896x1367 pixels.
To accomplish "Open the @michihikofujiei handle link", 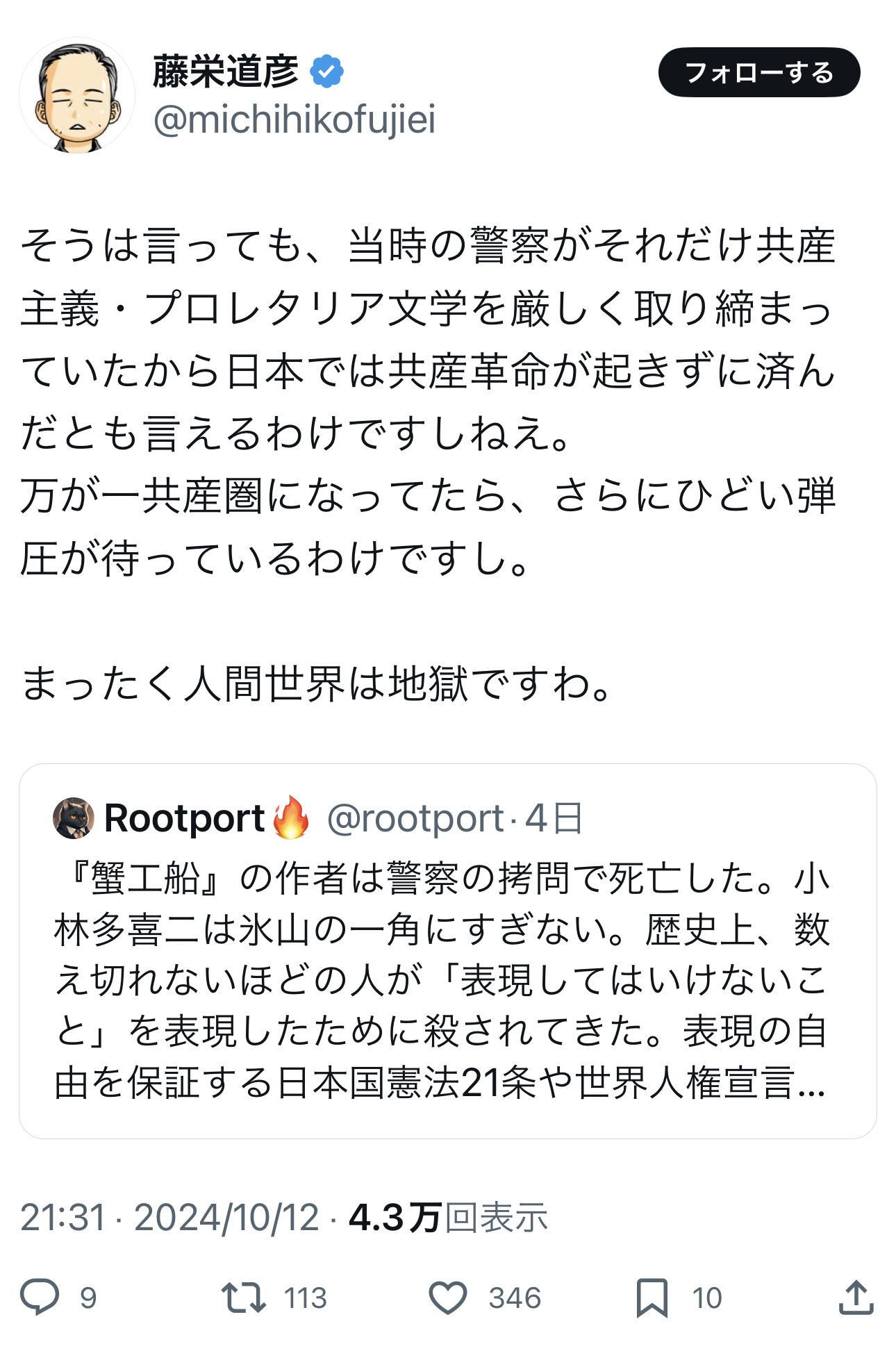I will [294, 119].
